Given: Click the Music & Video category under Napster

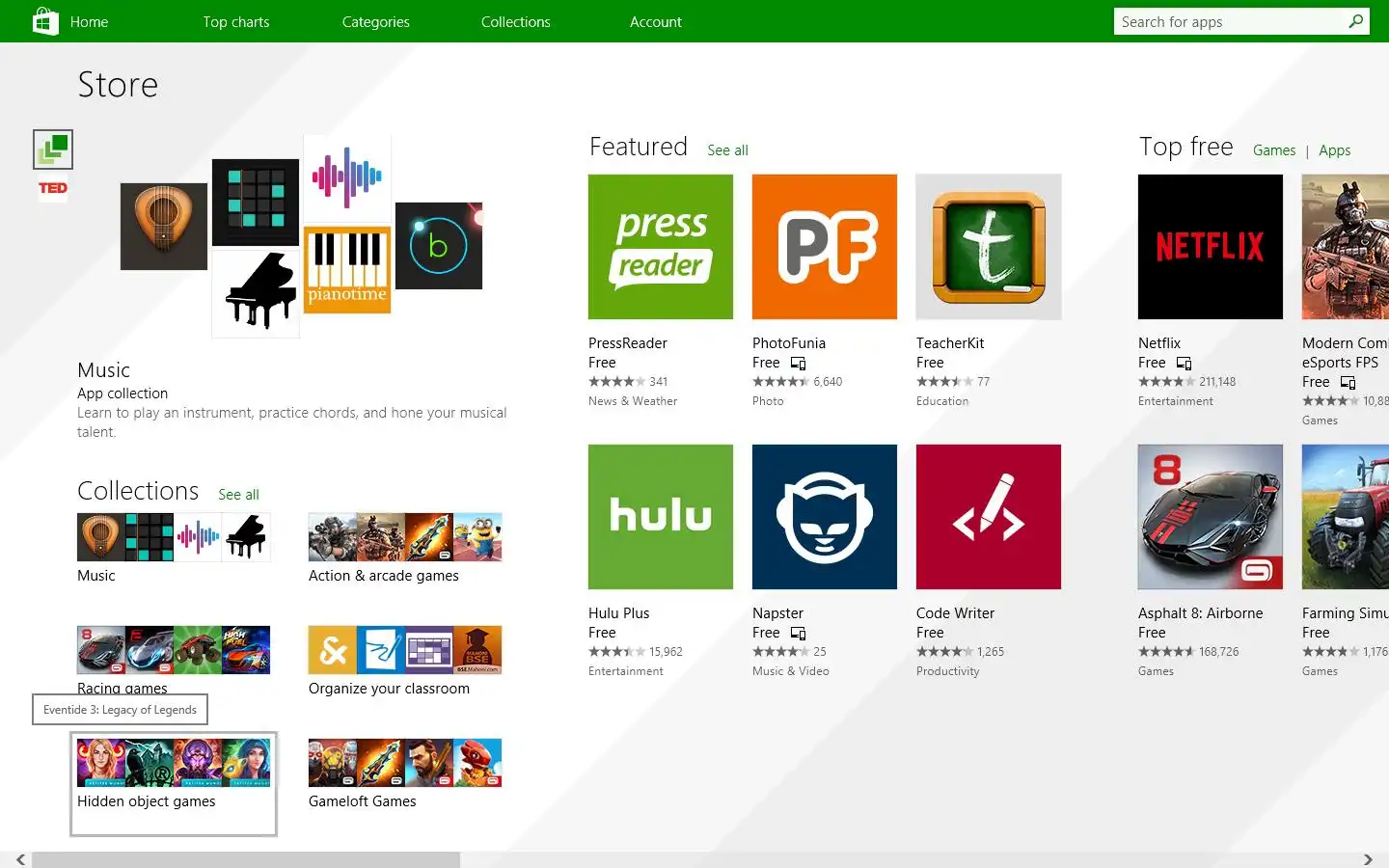Looking at the screenshot, I should [791, 671].
